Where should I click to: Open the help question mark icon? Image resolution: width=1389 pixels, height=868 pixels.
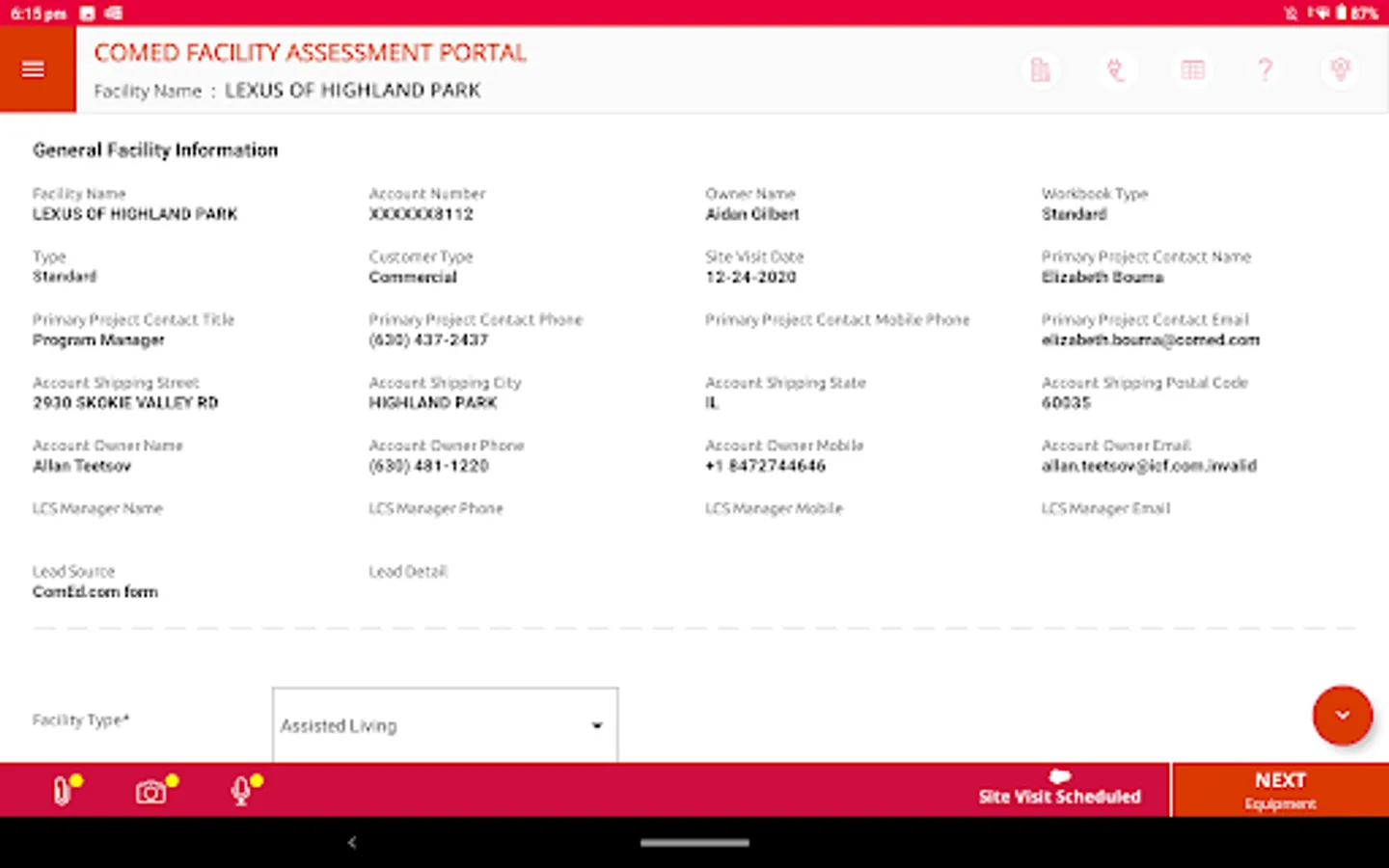coord(1266,69)
